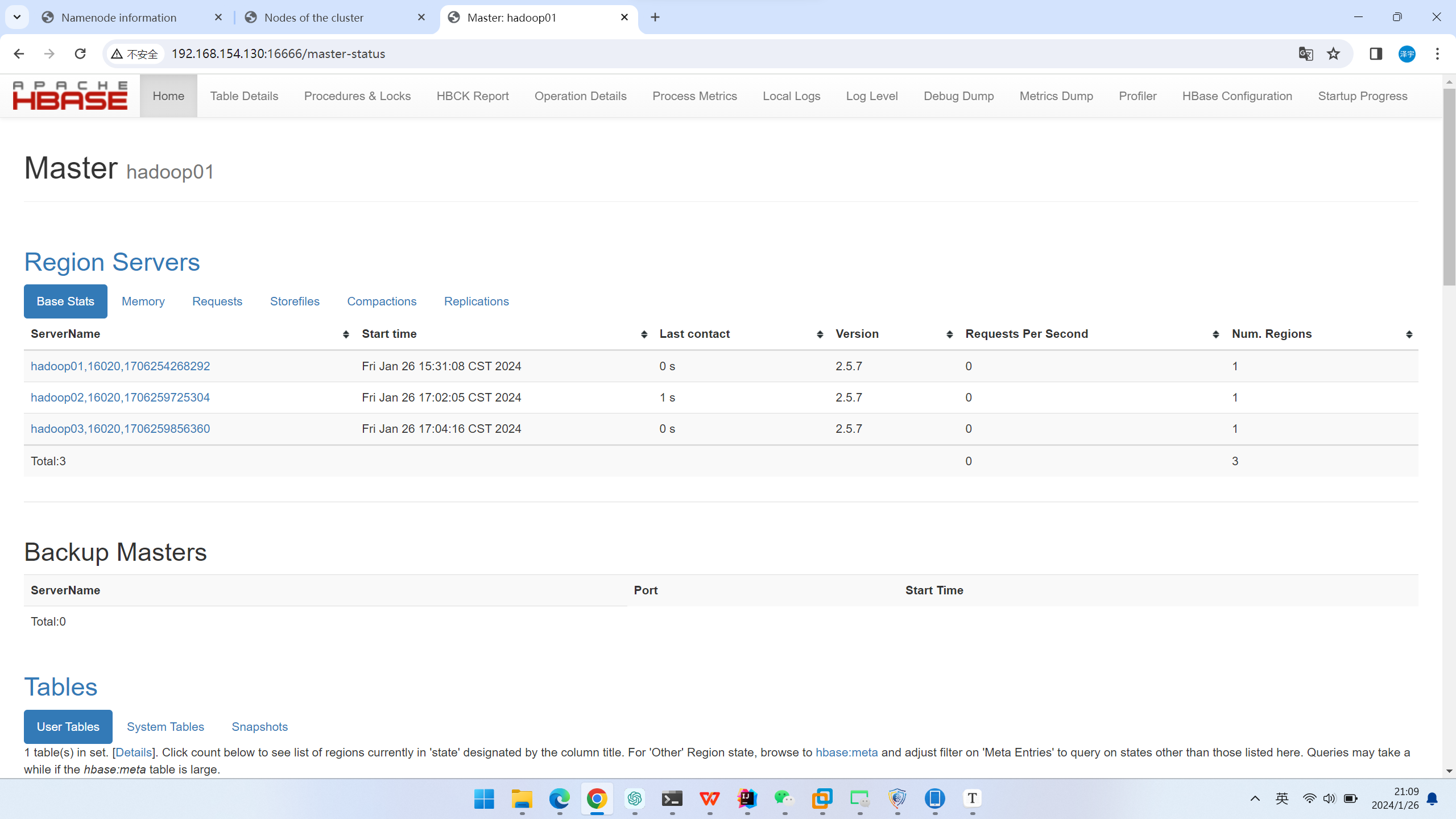View the not-secure site info warning
The height and width of the screenshot is (819, 1456).
(135, 54)
